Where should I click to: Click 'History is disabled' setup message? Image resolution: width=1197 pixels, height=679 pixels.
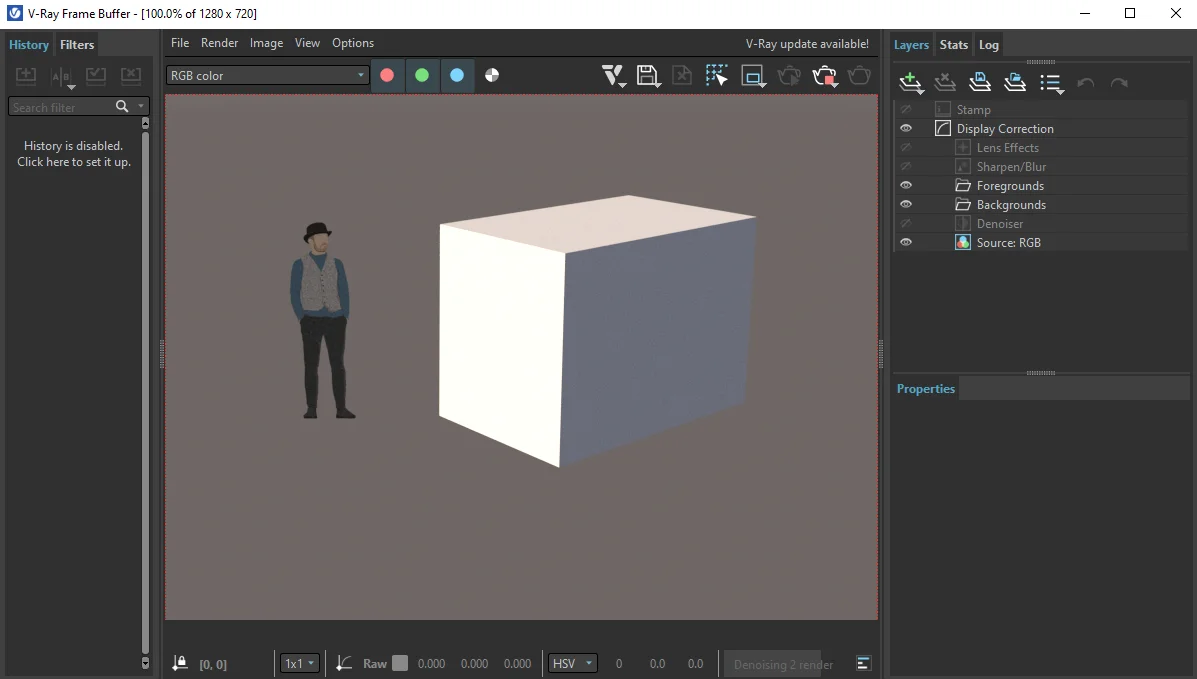[74, 154]
